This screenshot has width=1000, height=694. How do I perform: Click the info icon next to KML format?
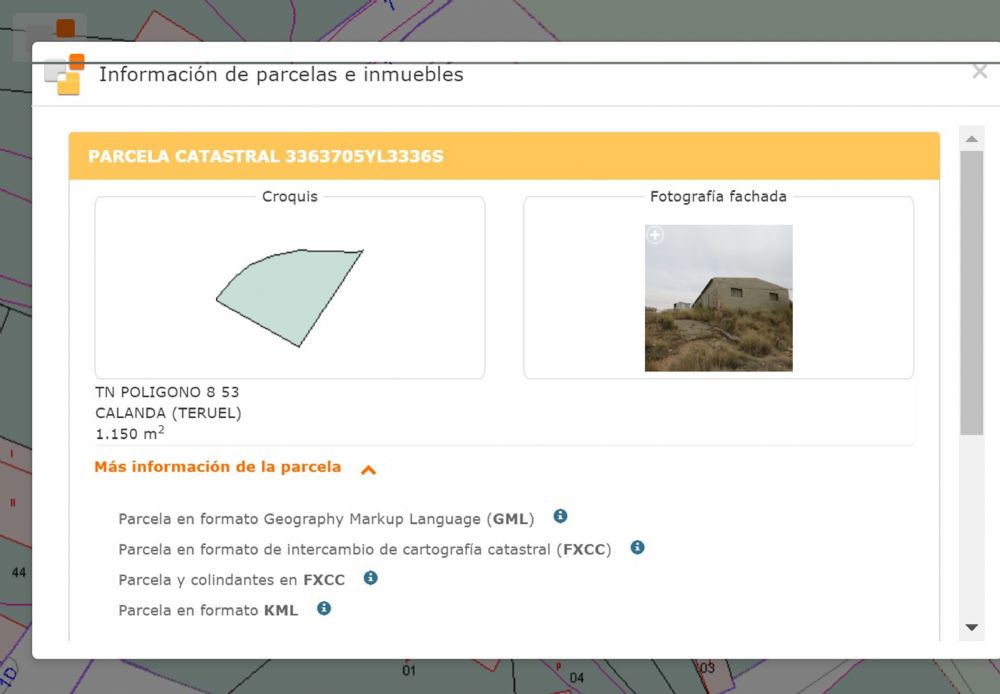[x=324, y=609]
